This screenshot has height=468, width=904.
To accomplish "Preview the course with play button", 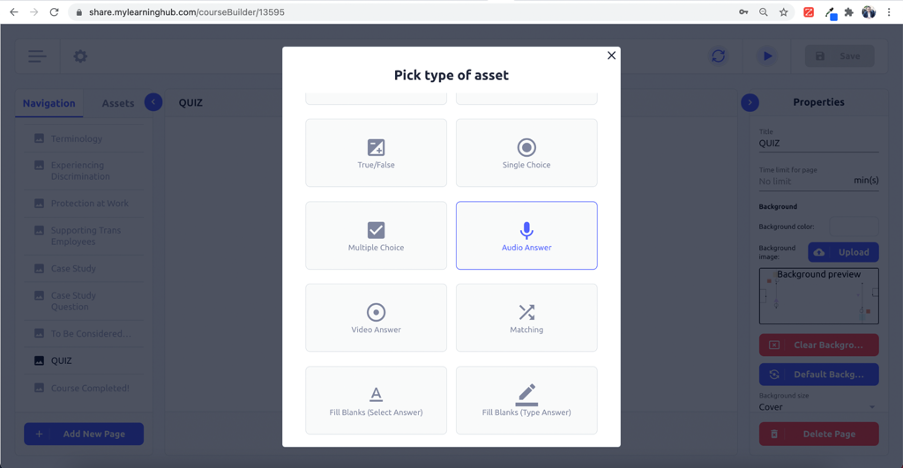I will click(x=767, y=56).
